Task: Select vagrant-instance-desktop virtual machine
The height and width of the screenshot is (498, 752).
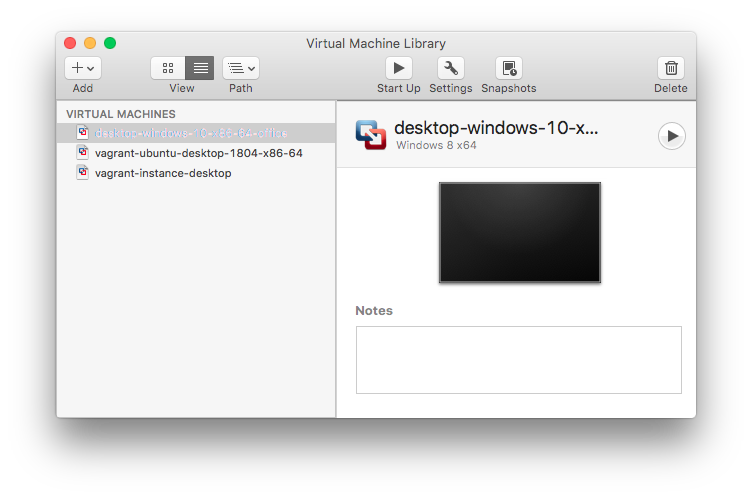Action: 196,173
